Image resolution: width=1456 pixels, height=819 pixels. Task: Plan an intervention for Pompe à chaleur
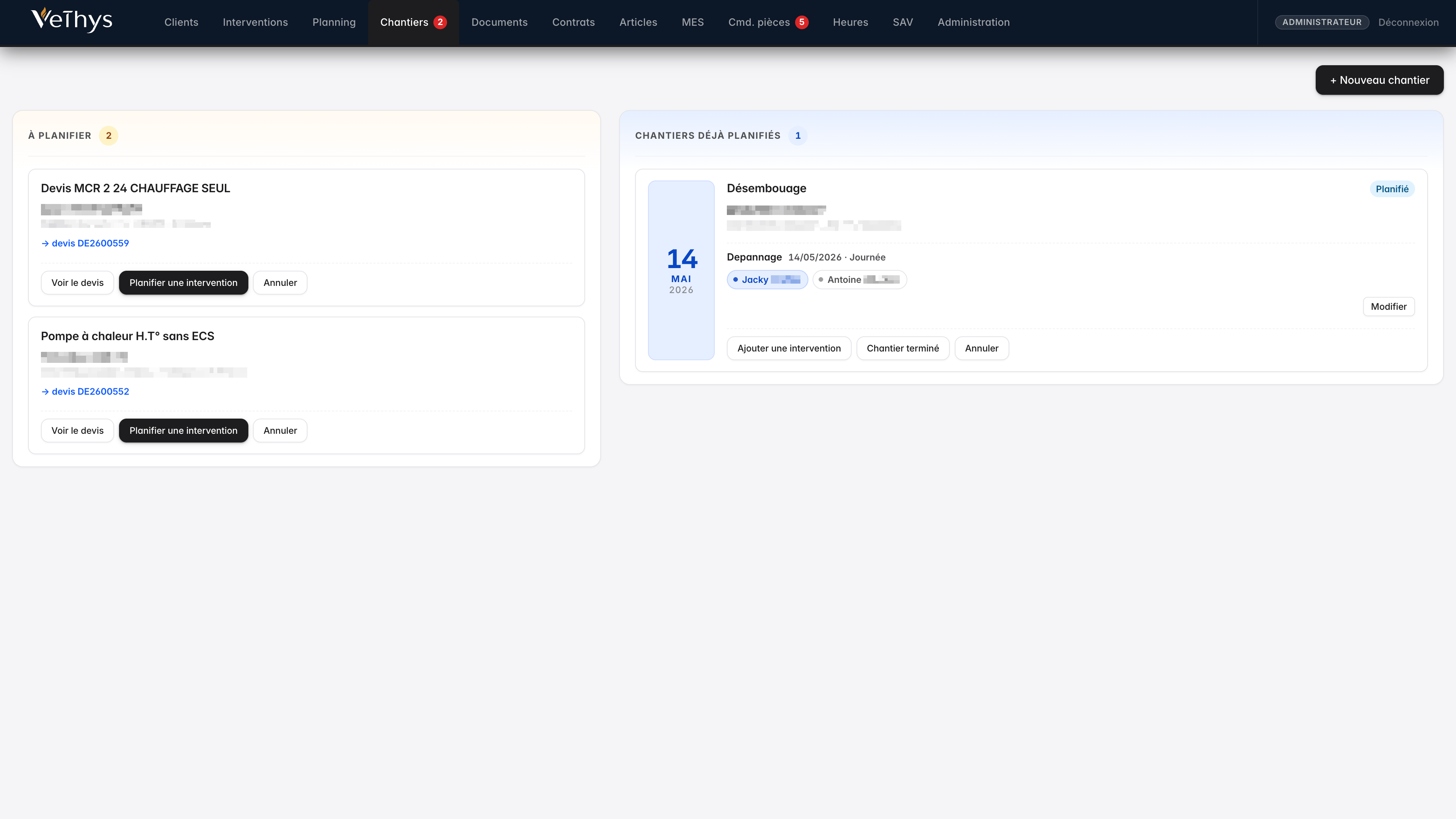[x=184, y=431]
